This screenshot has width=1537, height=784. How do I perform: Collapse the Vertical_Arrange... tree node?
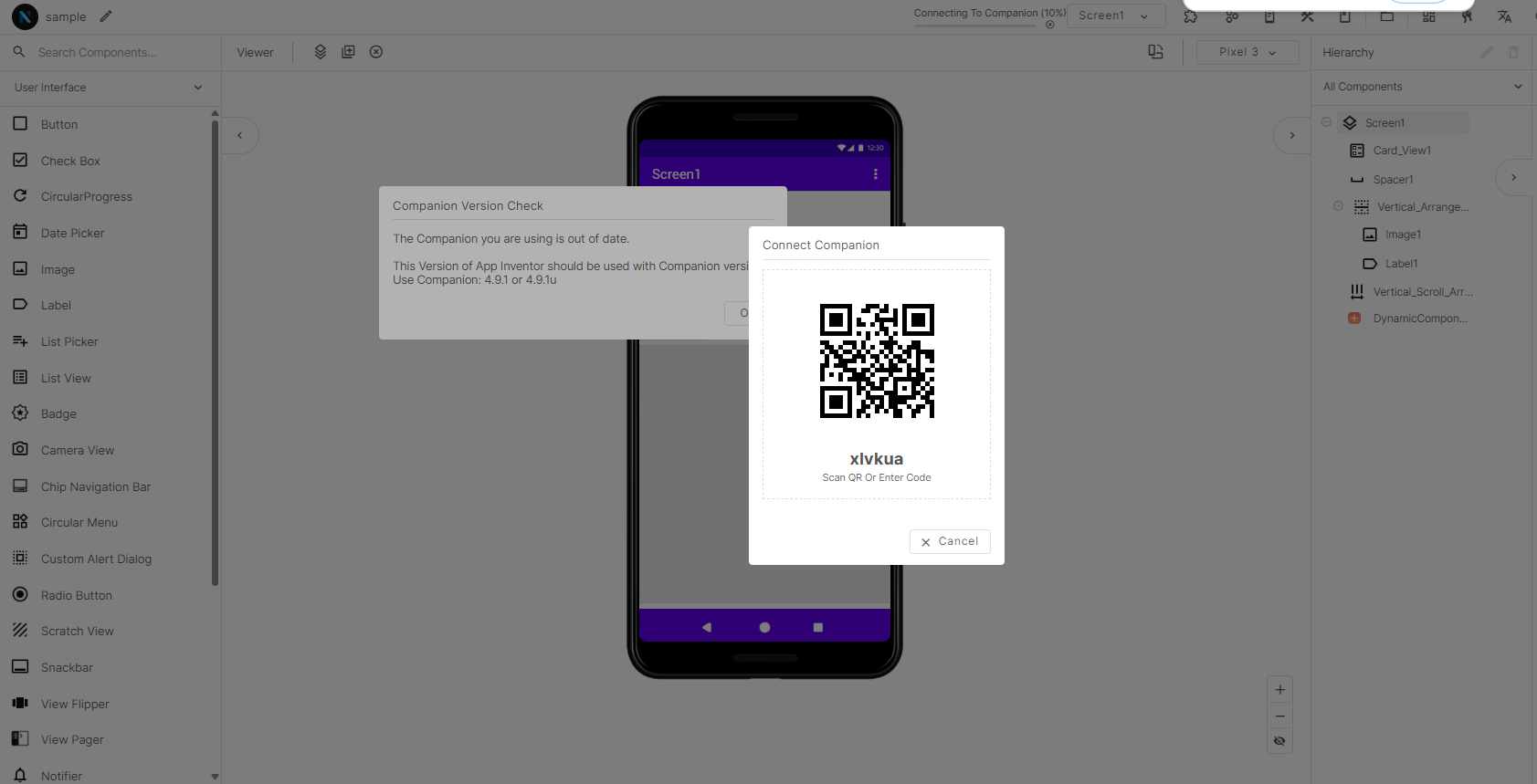point(1338,206)
